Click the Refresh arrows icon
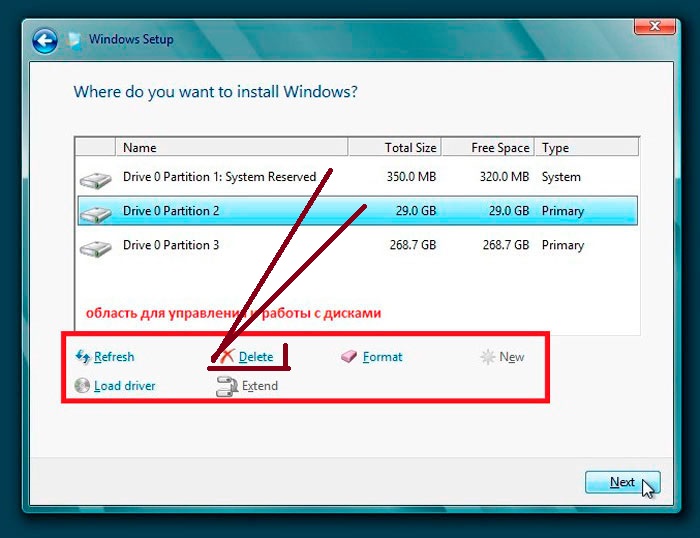The image size is (700, 538). (x=83, y=357)
